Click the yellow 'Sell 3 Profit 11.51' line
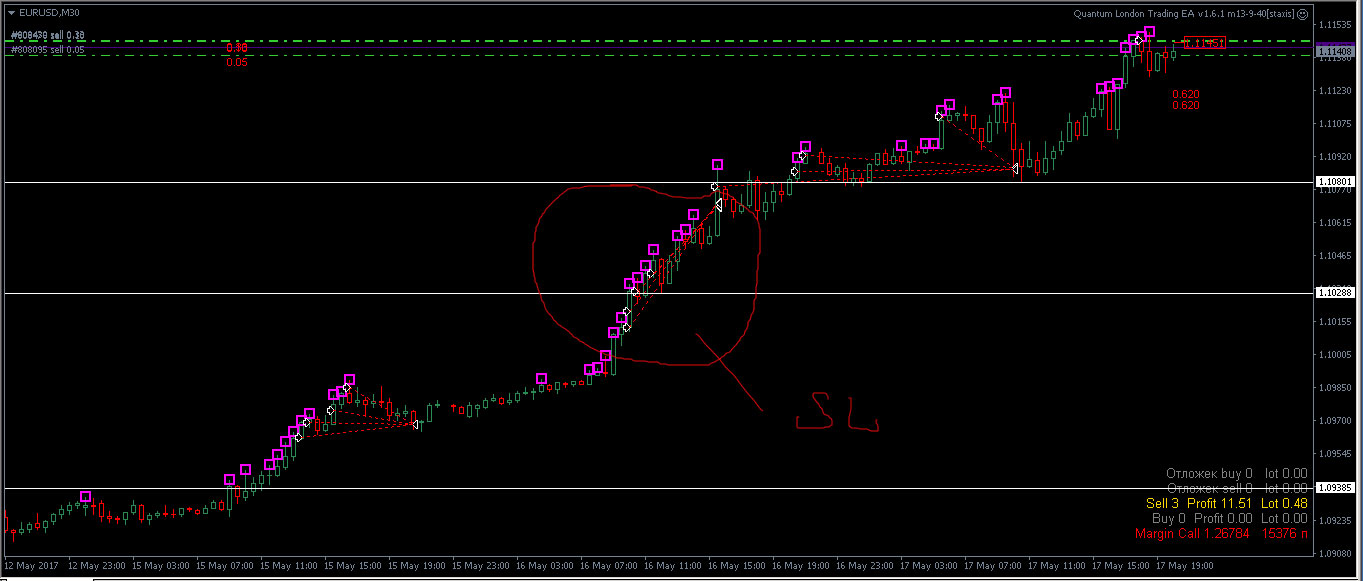Image resolution: width=1363 pixels, height=581 pixels. (x=1227, y=503)
